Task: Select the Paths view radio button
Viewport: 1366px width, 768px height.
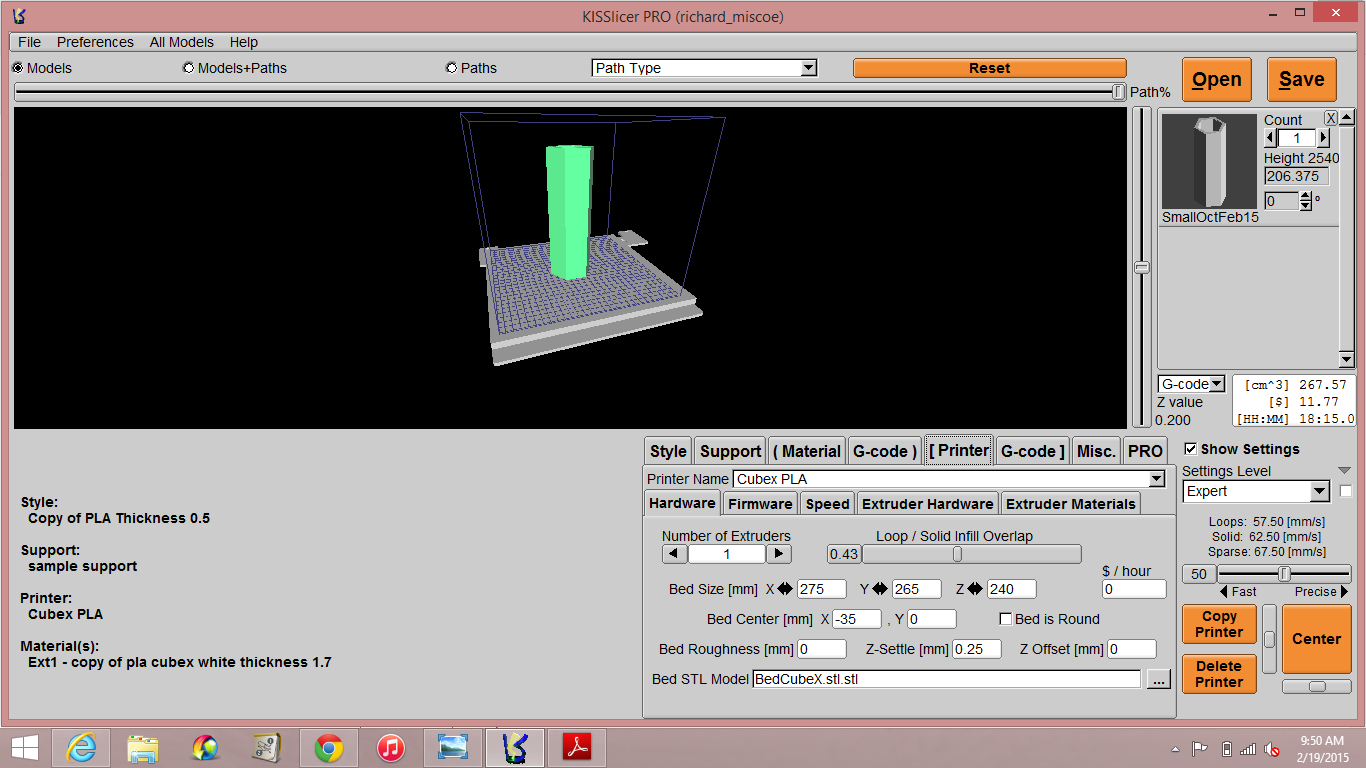Action: (452, 68)
